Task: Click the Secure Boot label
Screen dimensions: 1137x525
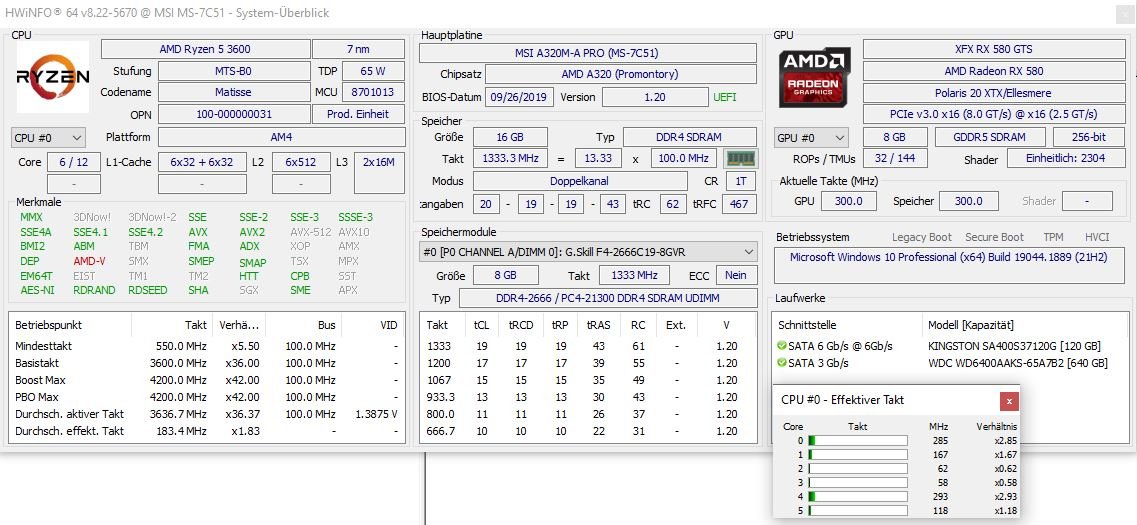Action: point(994,237)
